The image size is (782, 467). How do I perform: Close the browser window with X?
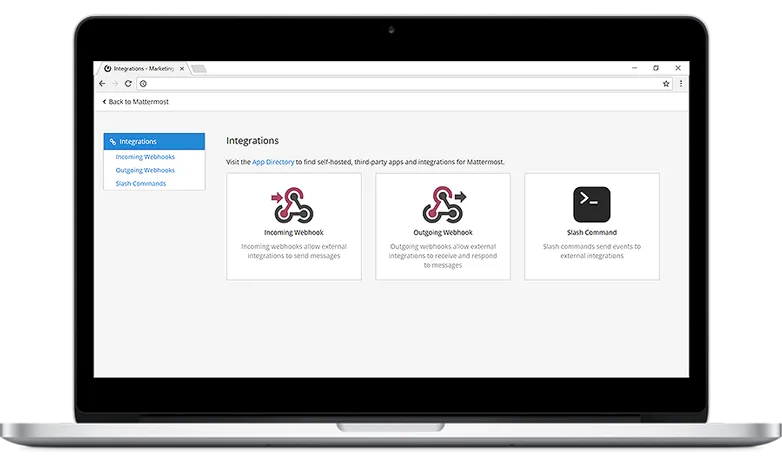click(678, 68)
